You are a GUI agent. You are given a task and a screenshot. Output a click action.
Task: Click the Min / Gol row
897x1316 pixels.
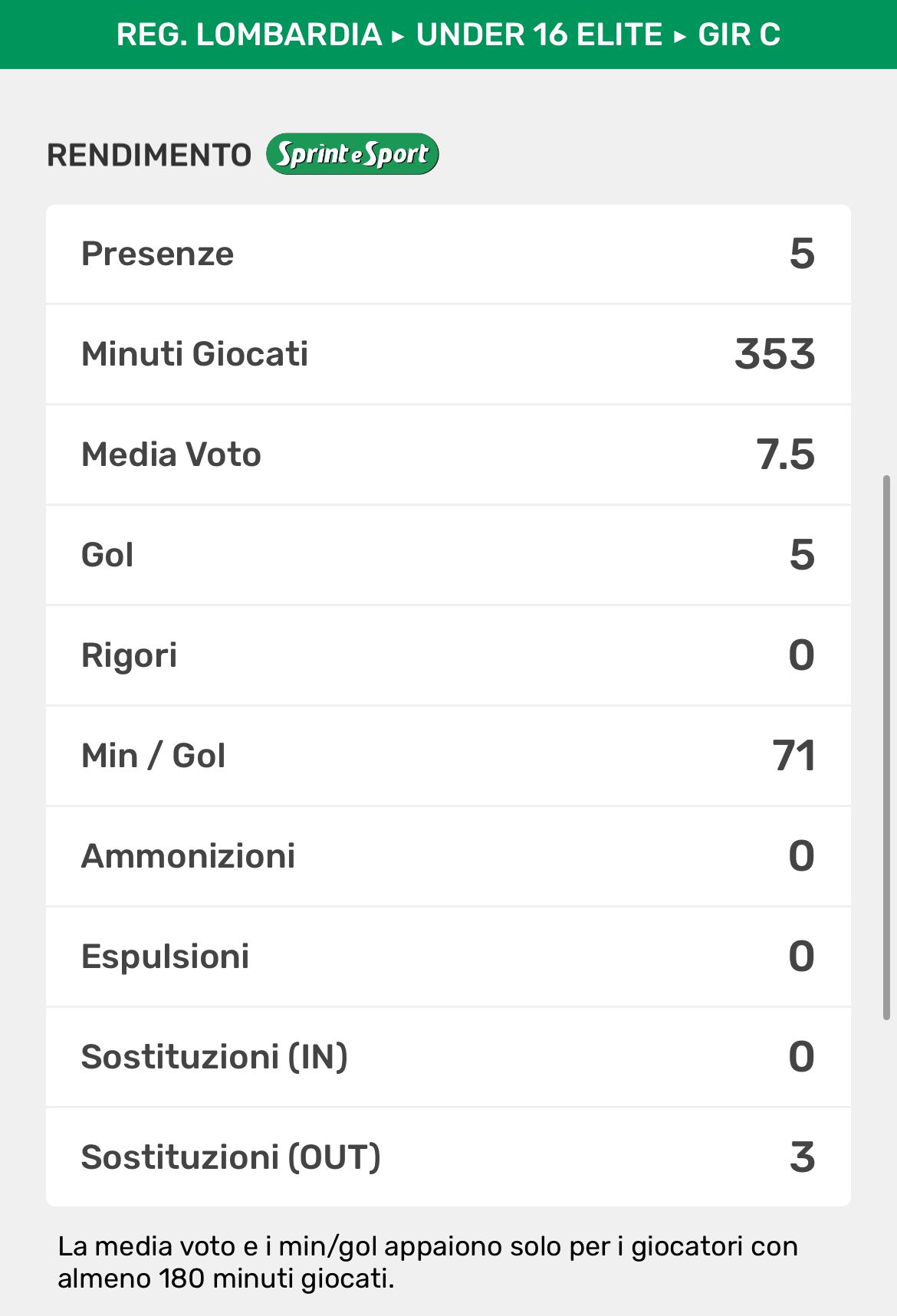(448, 756)
